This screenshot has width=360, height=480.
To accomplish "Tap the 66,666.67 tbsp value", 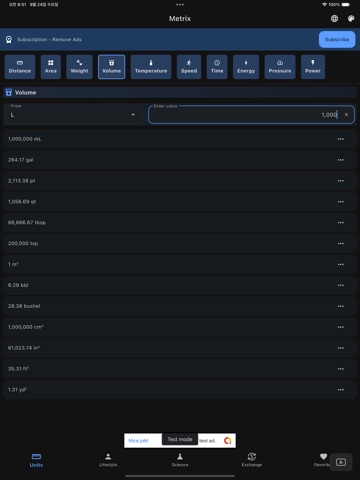I will click(x=27, y=223).
